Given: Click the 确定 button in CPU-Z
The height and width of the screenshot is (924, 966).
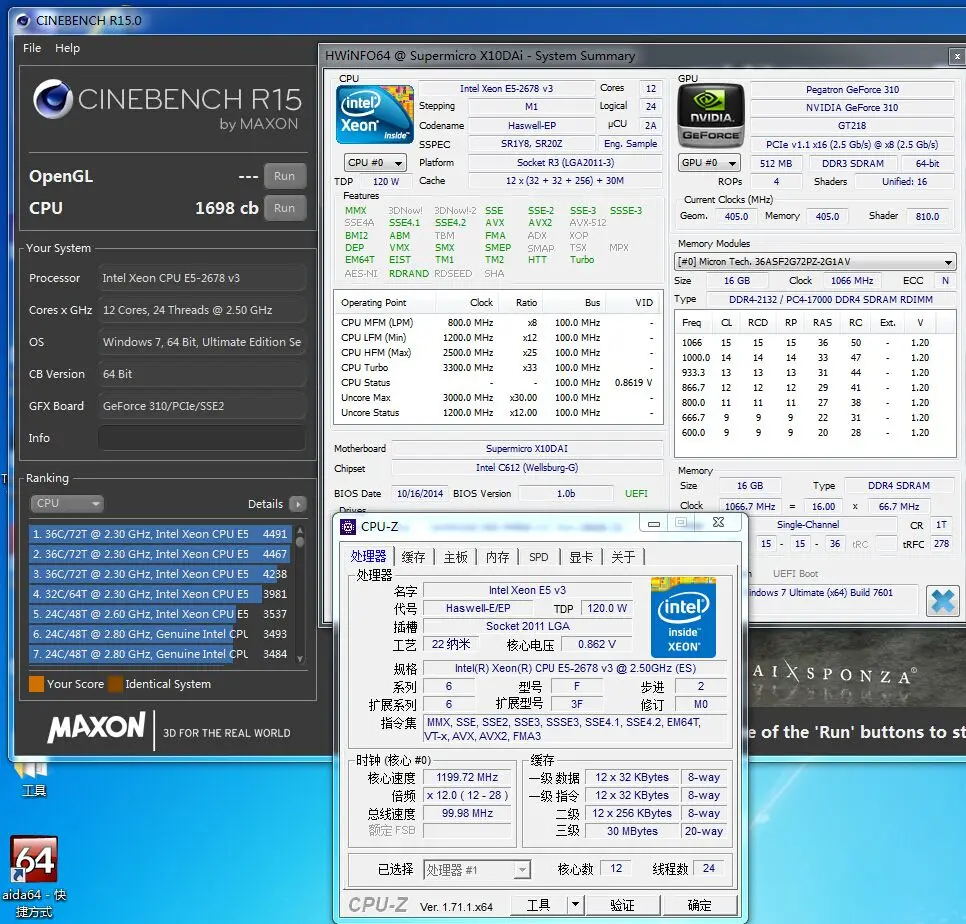Looking at the screenshot, I should click(x=699, y=905).
